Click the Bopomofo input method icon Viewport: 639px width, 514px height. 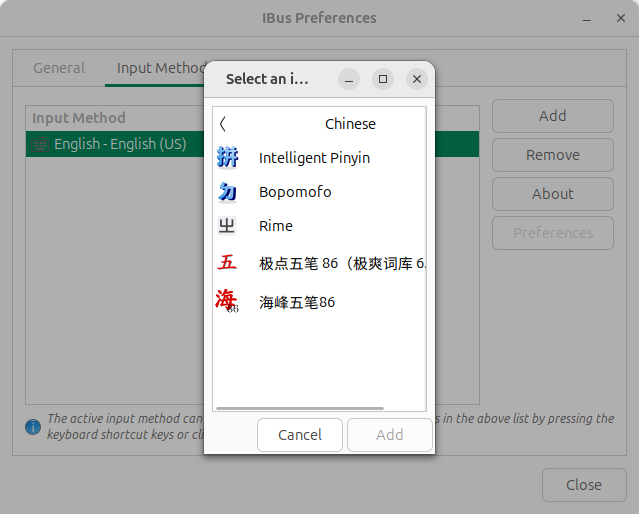point(227,192)
